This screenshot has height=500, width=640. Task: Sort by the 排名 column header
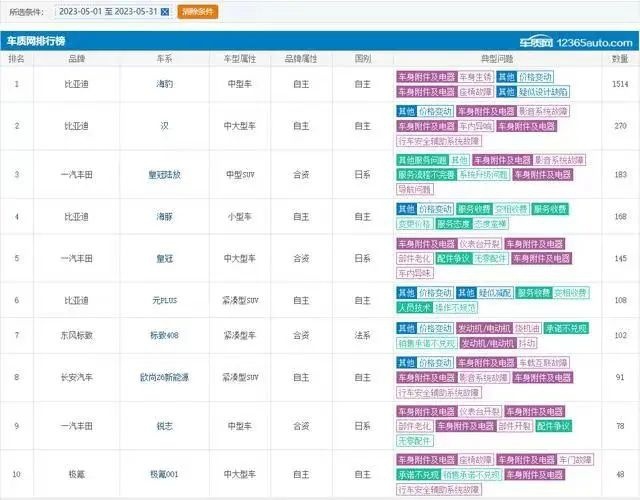click(x=16, y=59)
